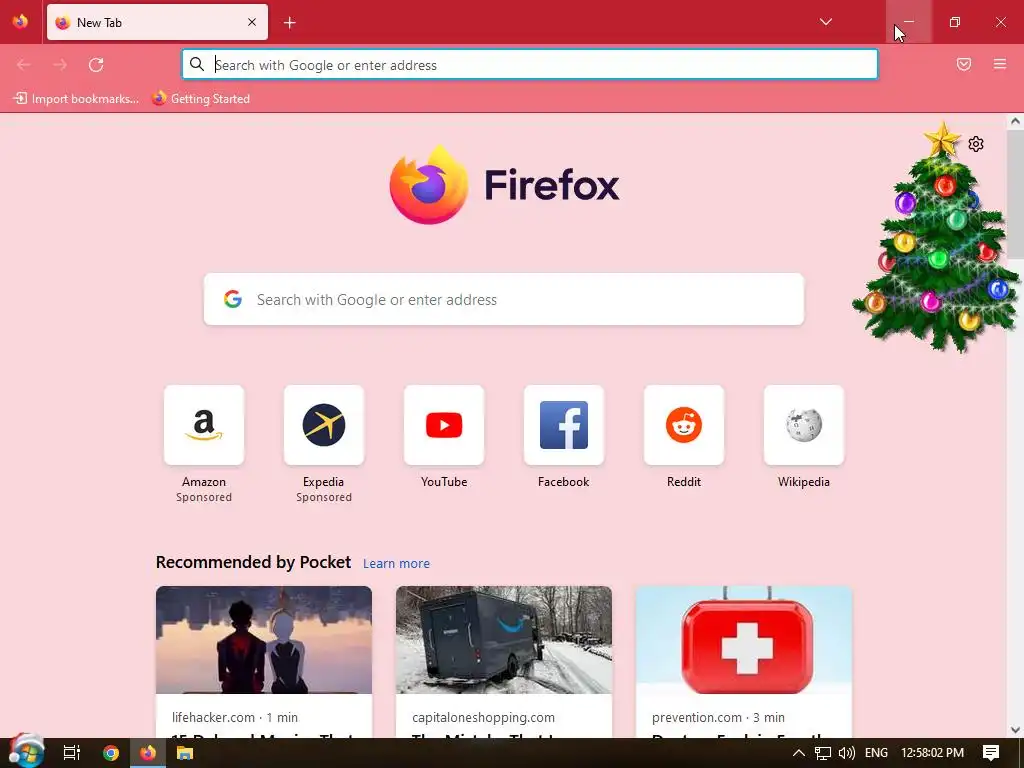
Task: Reload the current page
Action: (x=96, y=65)
